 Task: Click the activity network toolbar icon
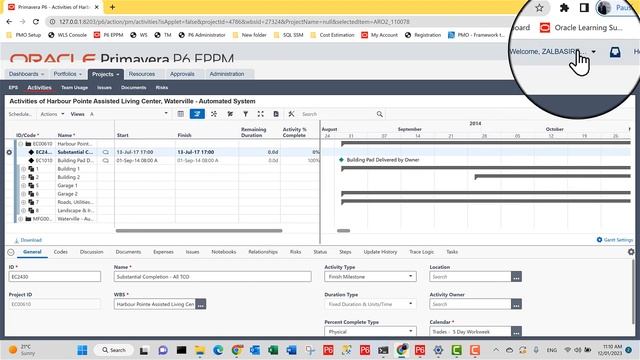click(214, 114)
